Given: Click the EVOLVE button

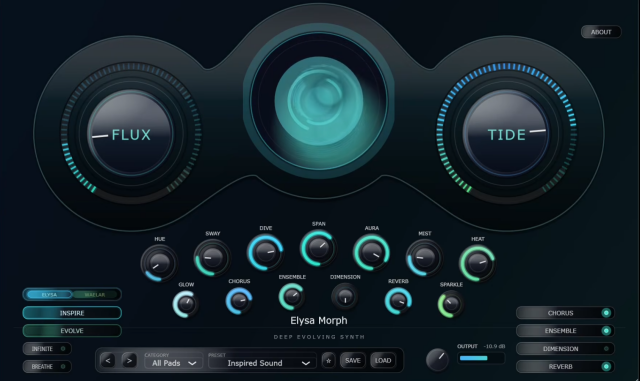Looking at the screenshot, I should tap(72, 331).
